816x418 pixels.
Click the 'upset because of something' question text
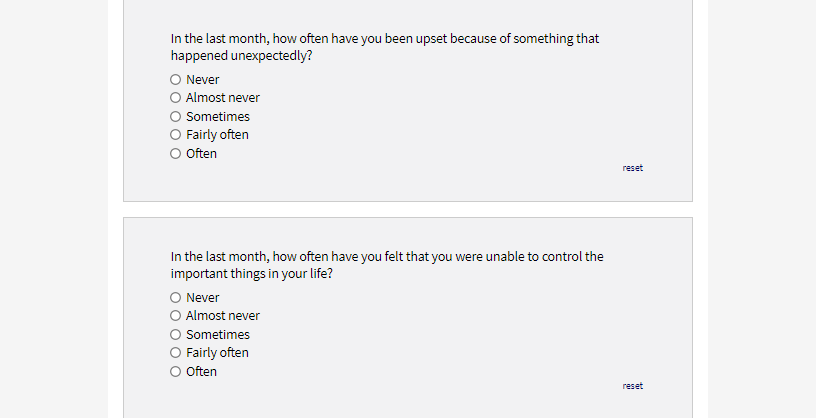point(385,47)
